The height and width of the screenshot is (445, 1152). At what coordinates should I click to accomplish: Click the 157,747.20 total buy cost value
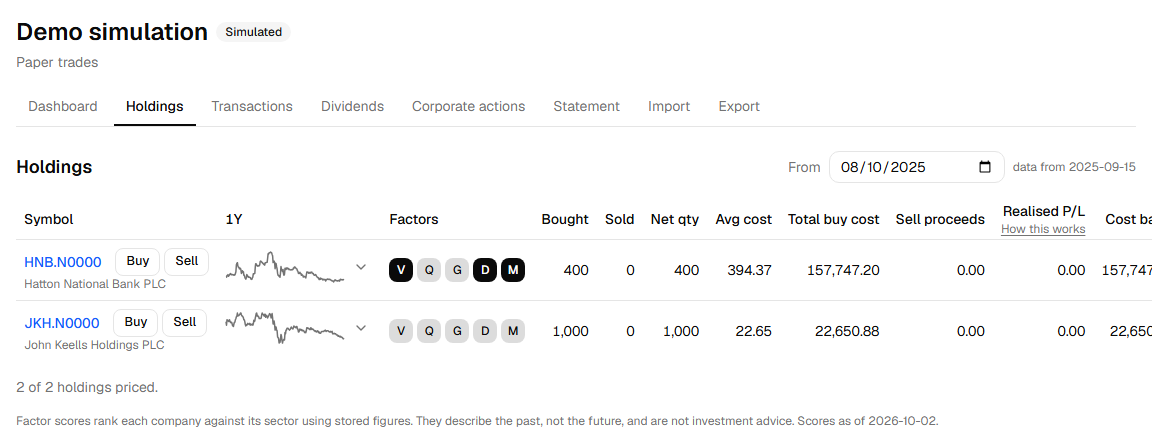coord(843,270)
